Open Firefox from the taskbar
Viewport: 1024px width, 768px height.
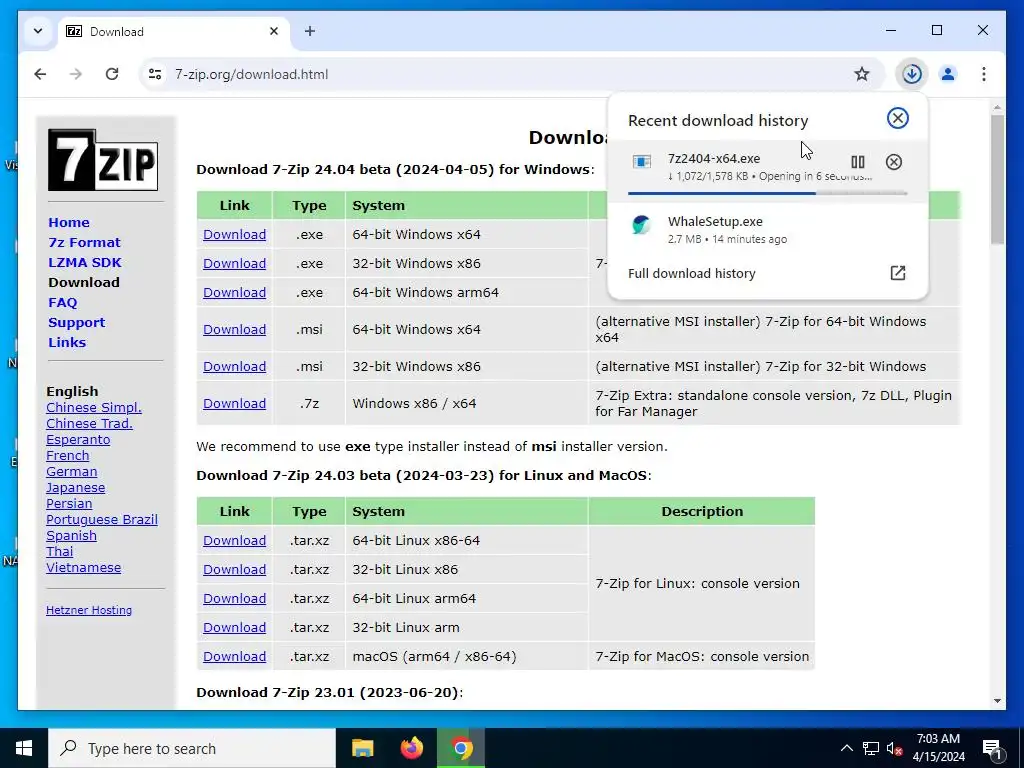pos(411,748)
